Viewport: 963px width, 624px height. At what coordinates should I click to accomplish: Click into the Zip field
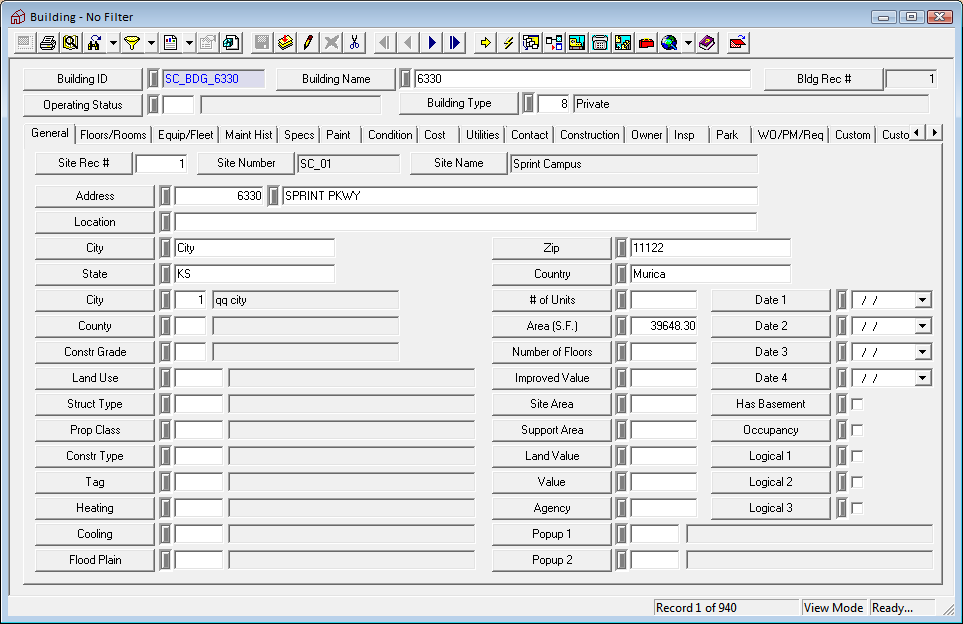[x=710, y=248]
